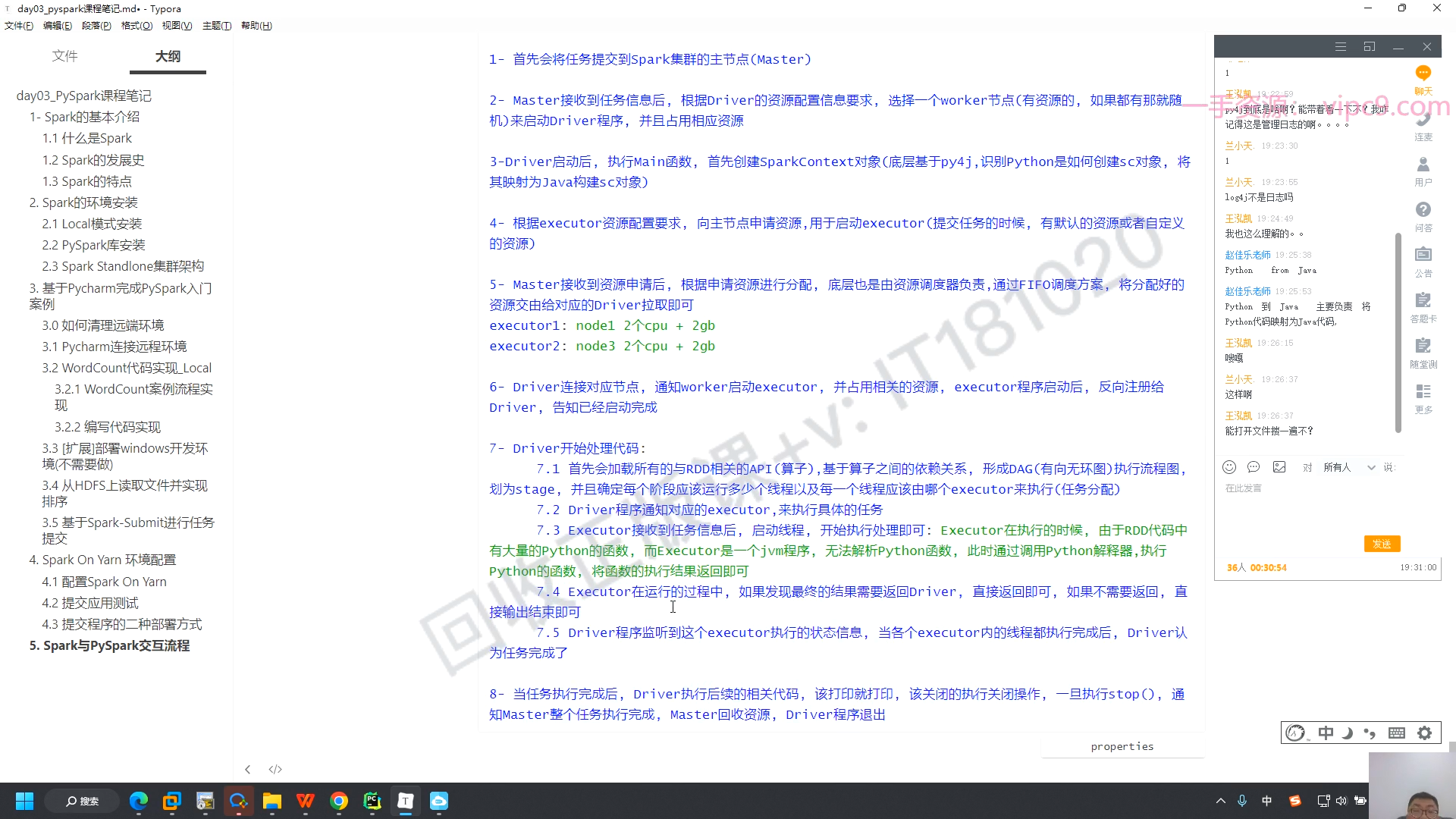Go to outline item 4.1 配置Spark On Yarn
This screenshot has width=1456, height=819.
click(104, 582)
